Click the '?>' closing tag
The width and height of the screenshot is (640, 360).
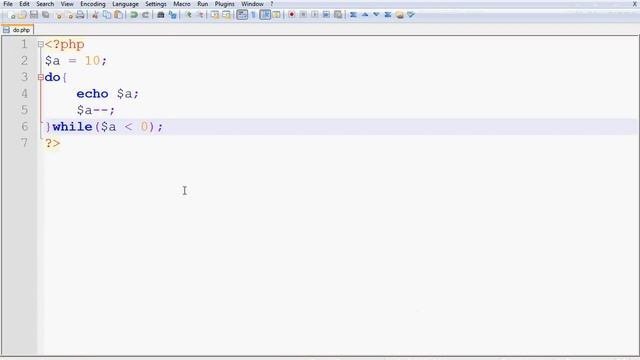click(52, 143)
